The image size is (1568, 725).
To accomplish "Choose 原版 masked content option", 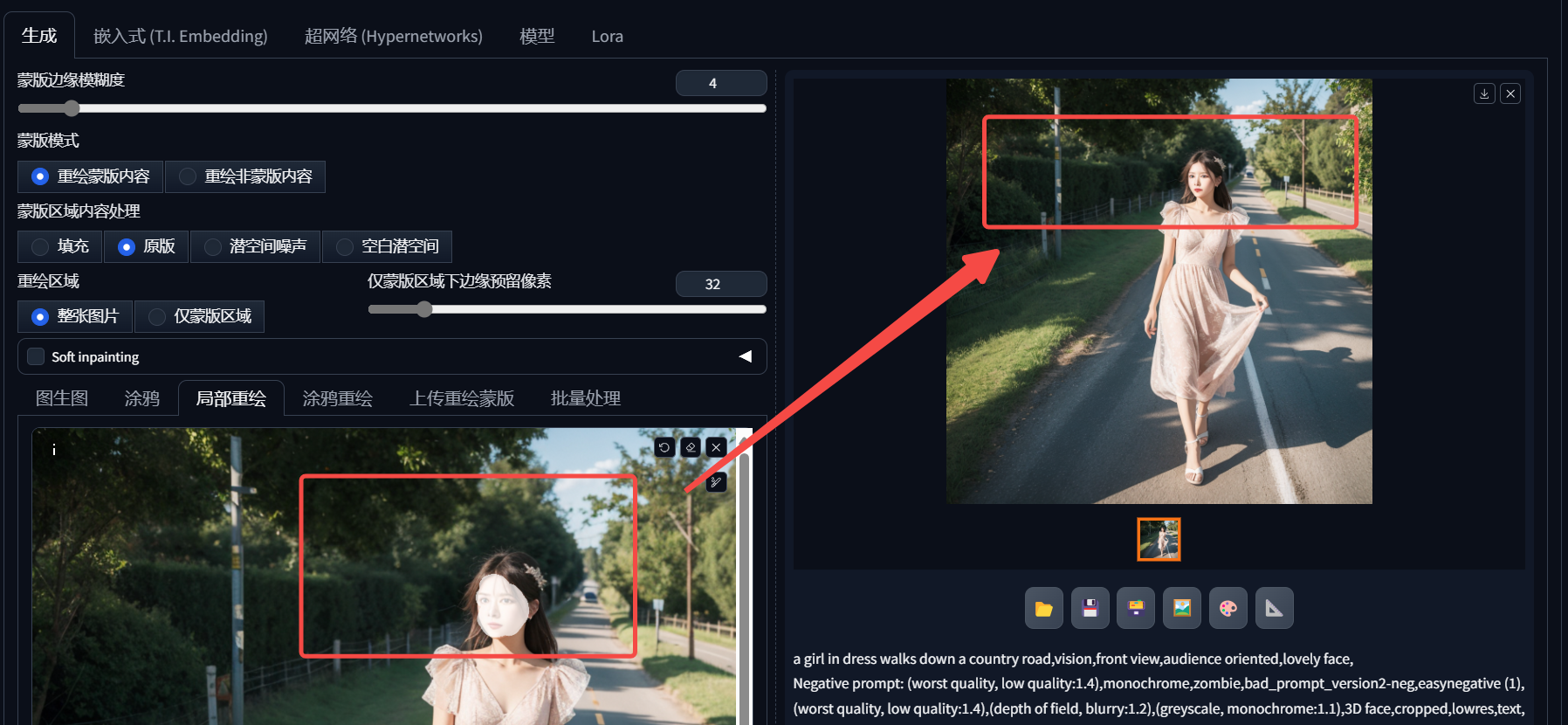I will 147,246.
